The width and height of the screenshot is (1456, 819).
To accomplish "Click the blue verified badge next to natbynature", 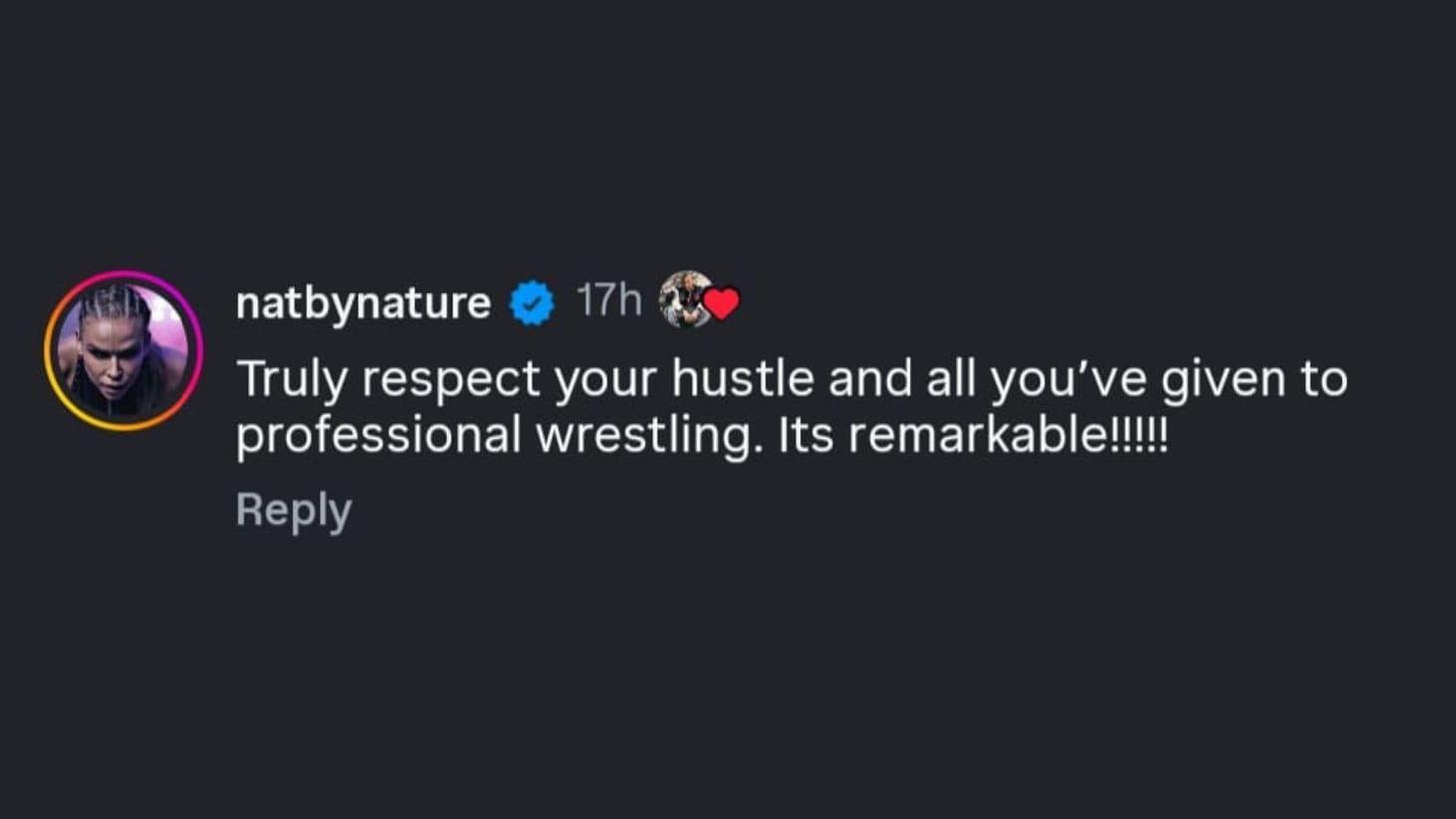I will click(531, 300).
